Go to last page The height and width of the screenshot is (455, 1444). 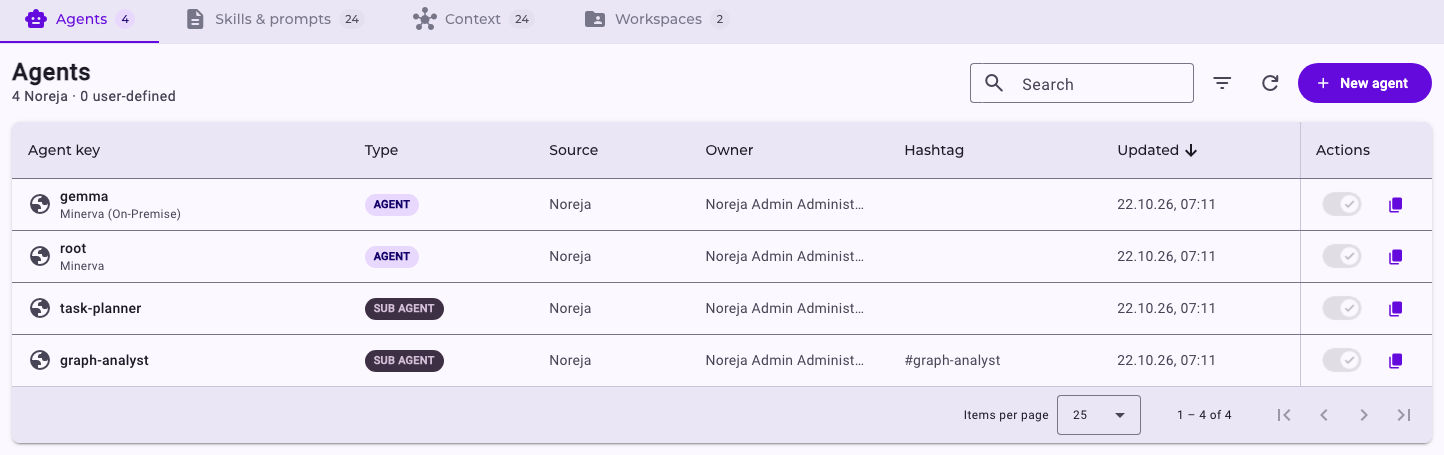1403,414
